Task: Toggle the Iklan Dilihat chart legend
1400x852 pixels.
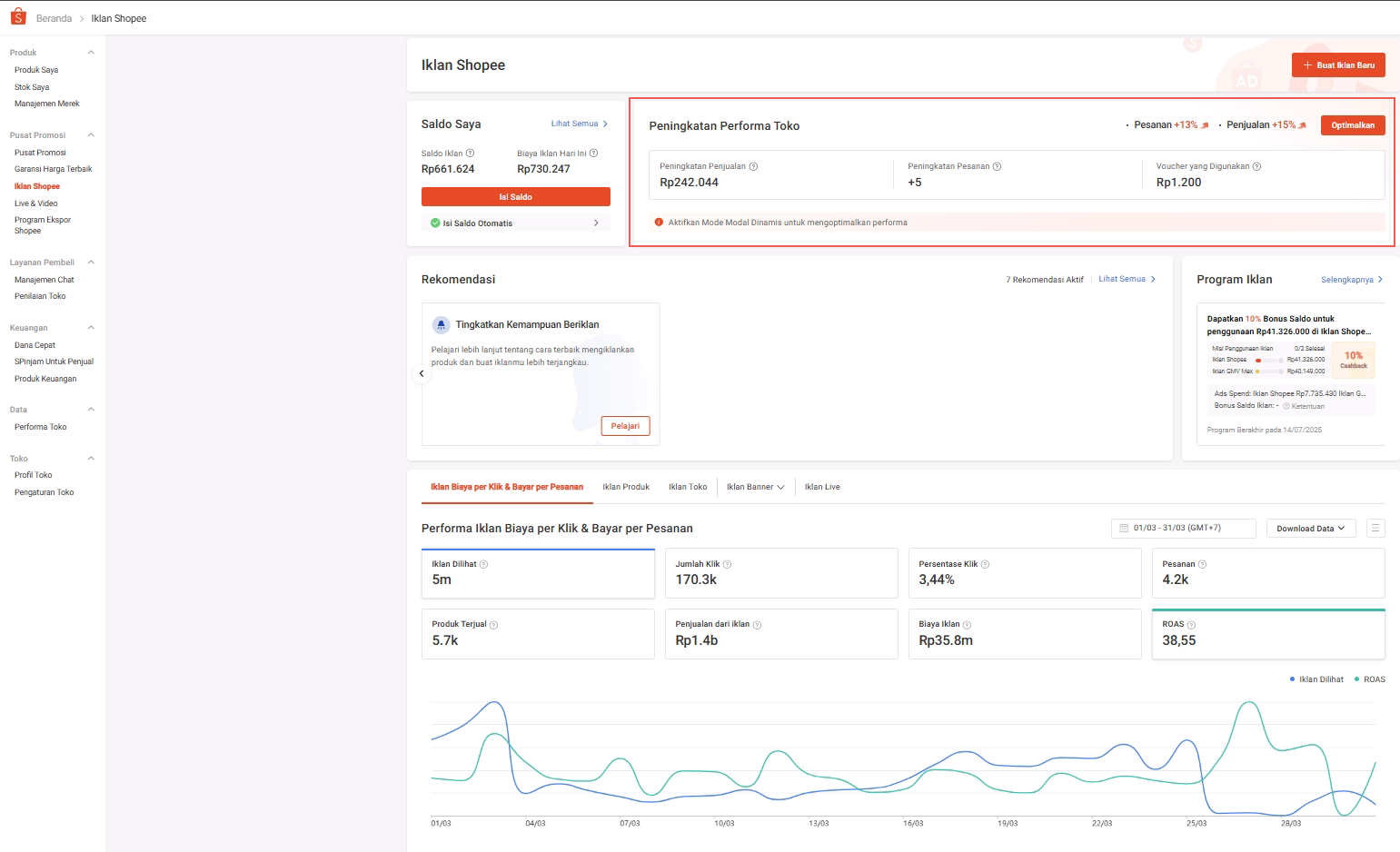Action: tap(1316, 679)
